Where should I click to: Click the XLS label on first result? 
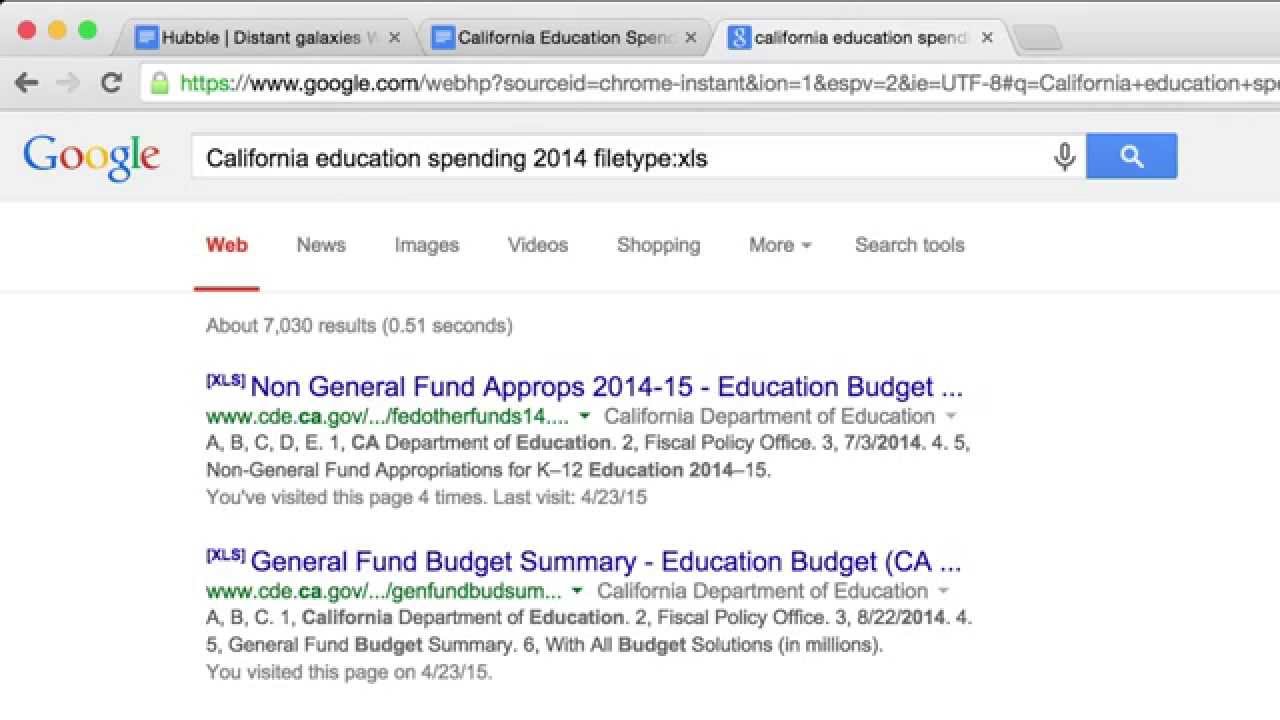point(226,380)
